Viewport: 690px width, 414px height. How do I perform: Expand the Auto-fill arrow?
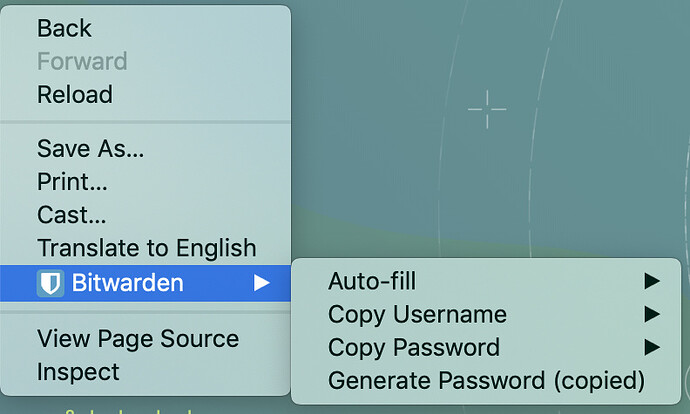[652, 281]
